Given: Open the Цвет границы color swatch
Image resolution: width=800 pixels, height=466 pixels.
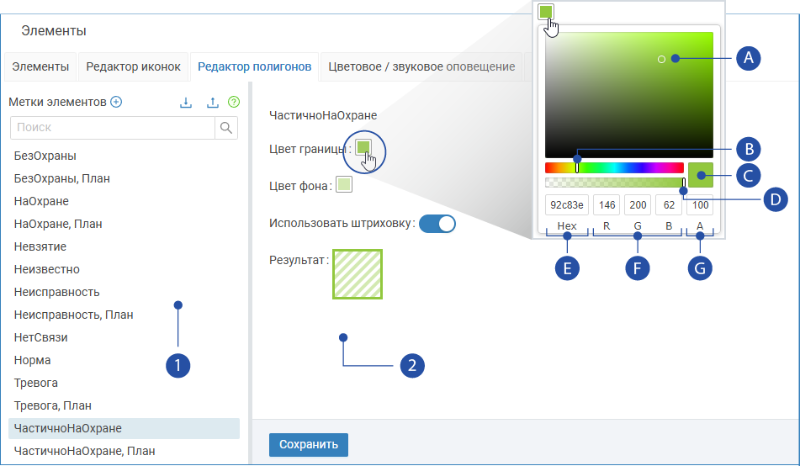Looking at the screenshot, I should click(363, 148).
